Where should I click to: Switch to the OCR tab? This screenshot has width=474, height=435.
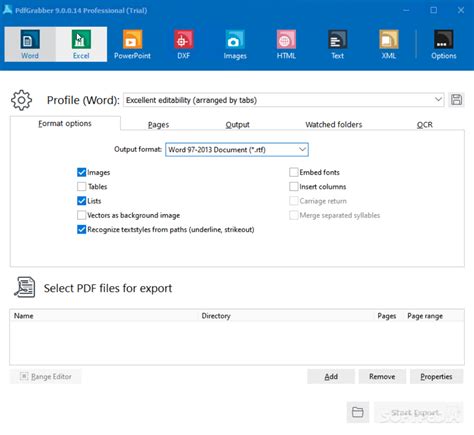pos(425,125)
